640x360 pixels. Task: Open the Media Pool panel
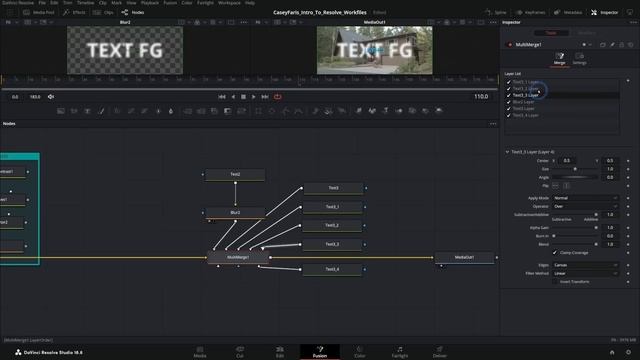[39, 13]
